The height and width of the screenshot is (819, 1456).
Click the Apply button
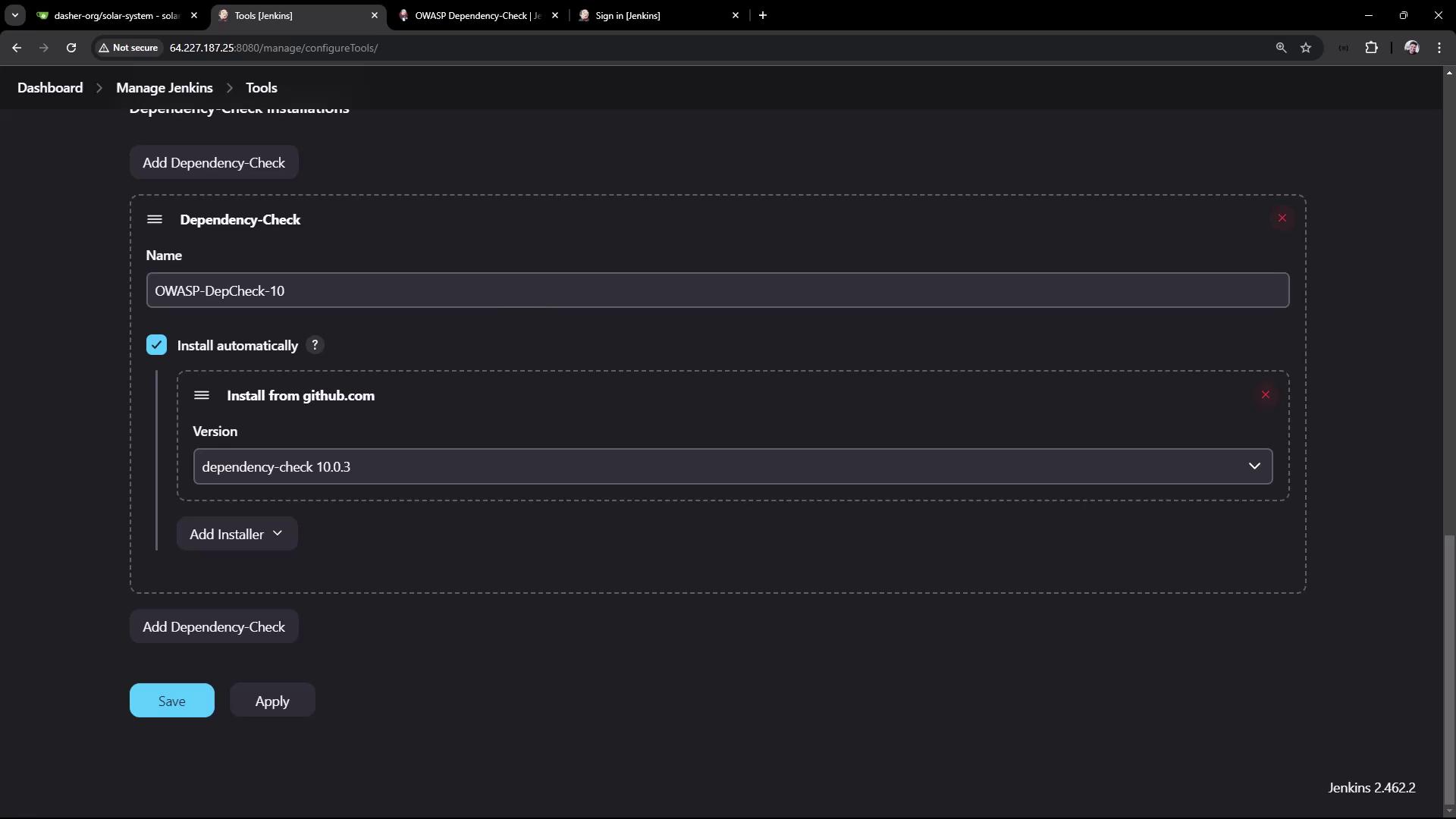tap(272, 701)
